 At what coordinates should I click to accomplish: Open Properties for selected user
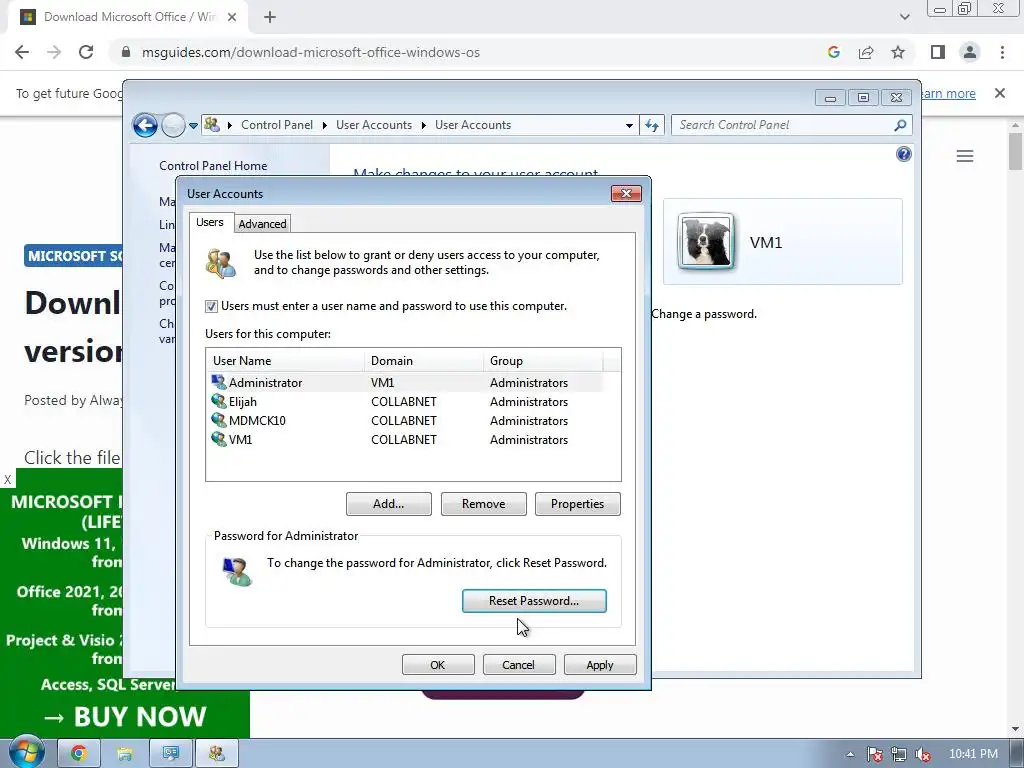[x=577, y=504]
